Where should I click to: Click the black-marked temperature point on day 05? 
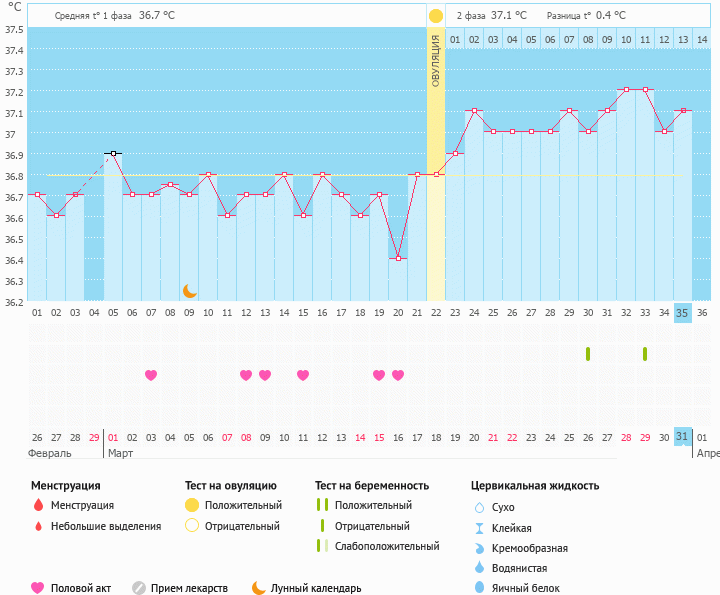113,154
